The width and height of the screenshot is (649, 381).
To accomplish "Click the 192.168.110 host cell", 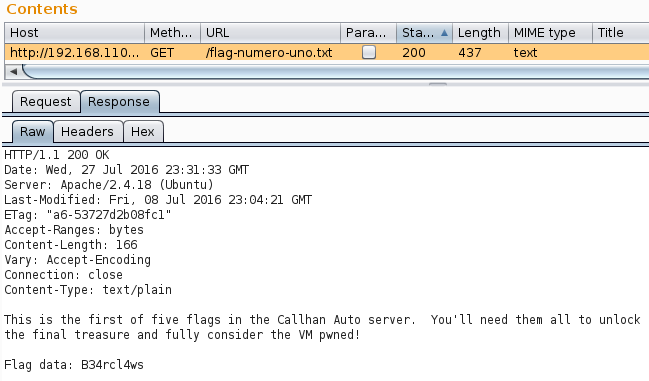I will [x=75, y=53].
